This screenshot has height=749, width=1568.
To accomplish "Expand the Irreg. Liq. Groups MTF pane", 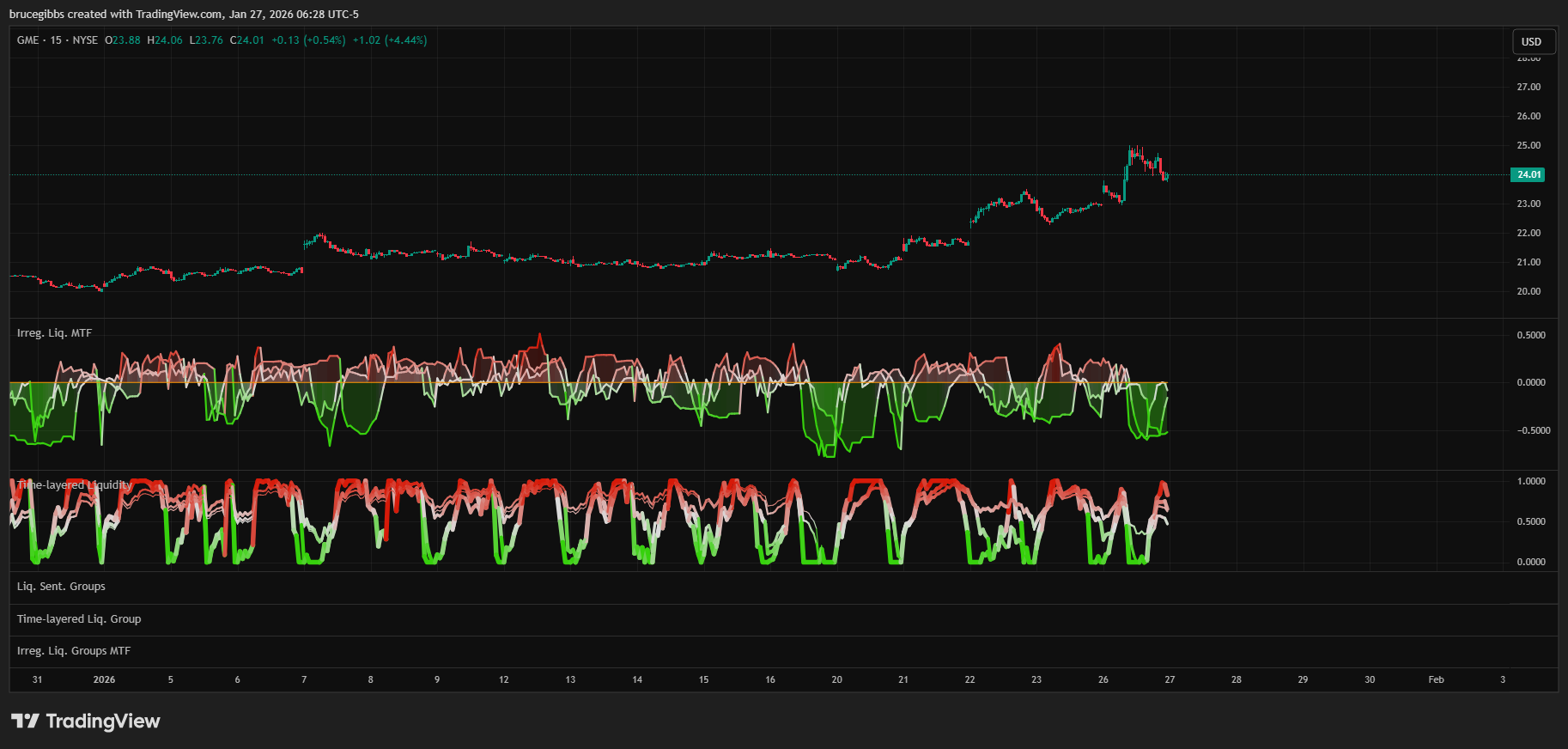I will 74,651.
